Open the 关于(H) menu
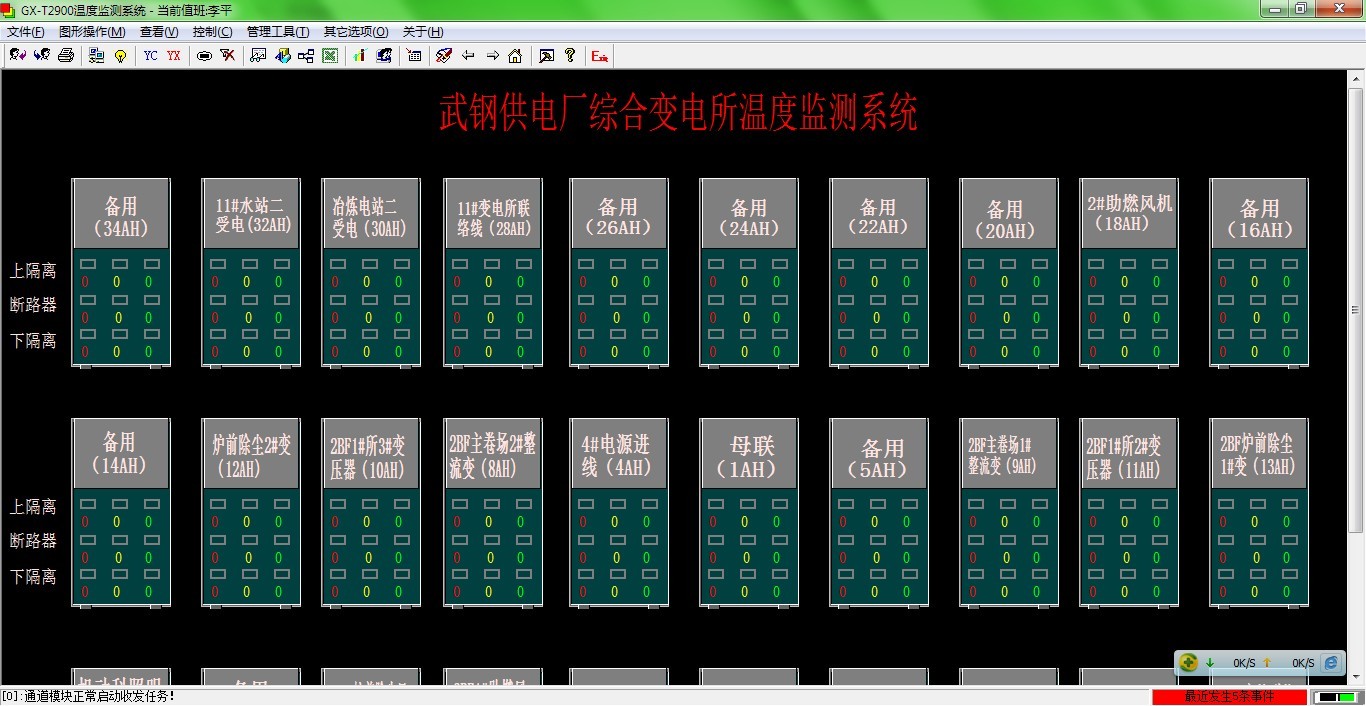The image size is (1366, 706). (x=423, y=32)
